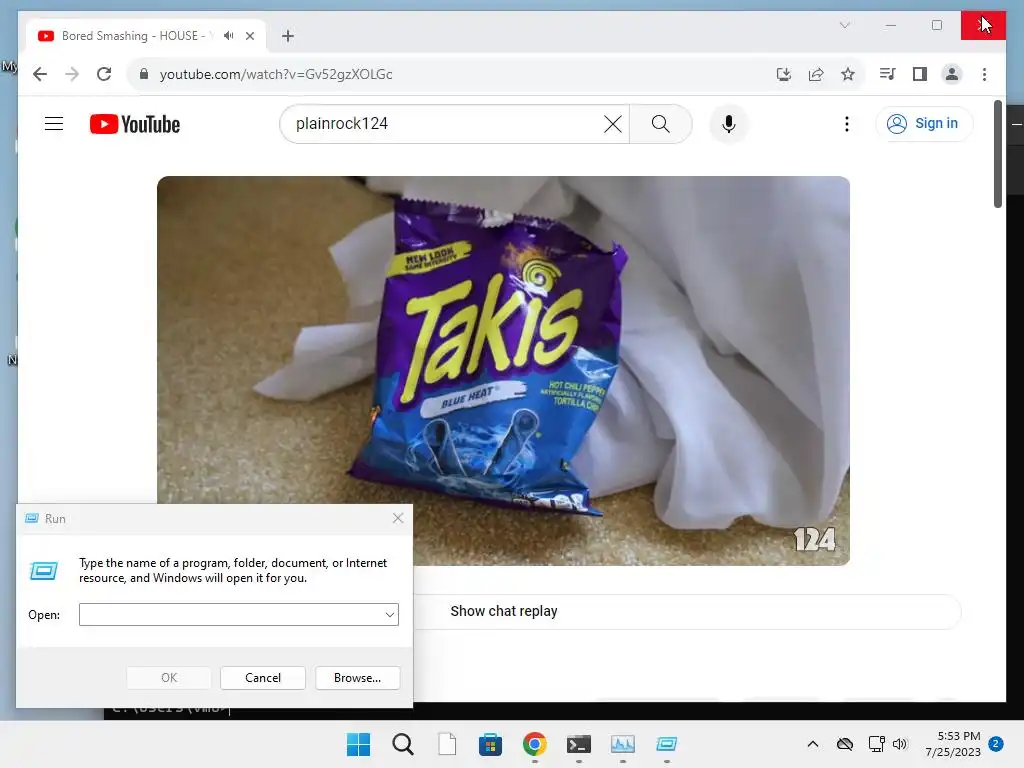The image size is (1024, 768).
Task: Expand the Run Open dropdown arrow
Action: [x=390, y=615]
